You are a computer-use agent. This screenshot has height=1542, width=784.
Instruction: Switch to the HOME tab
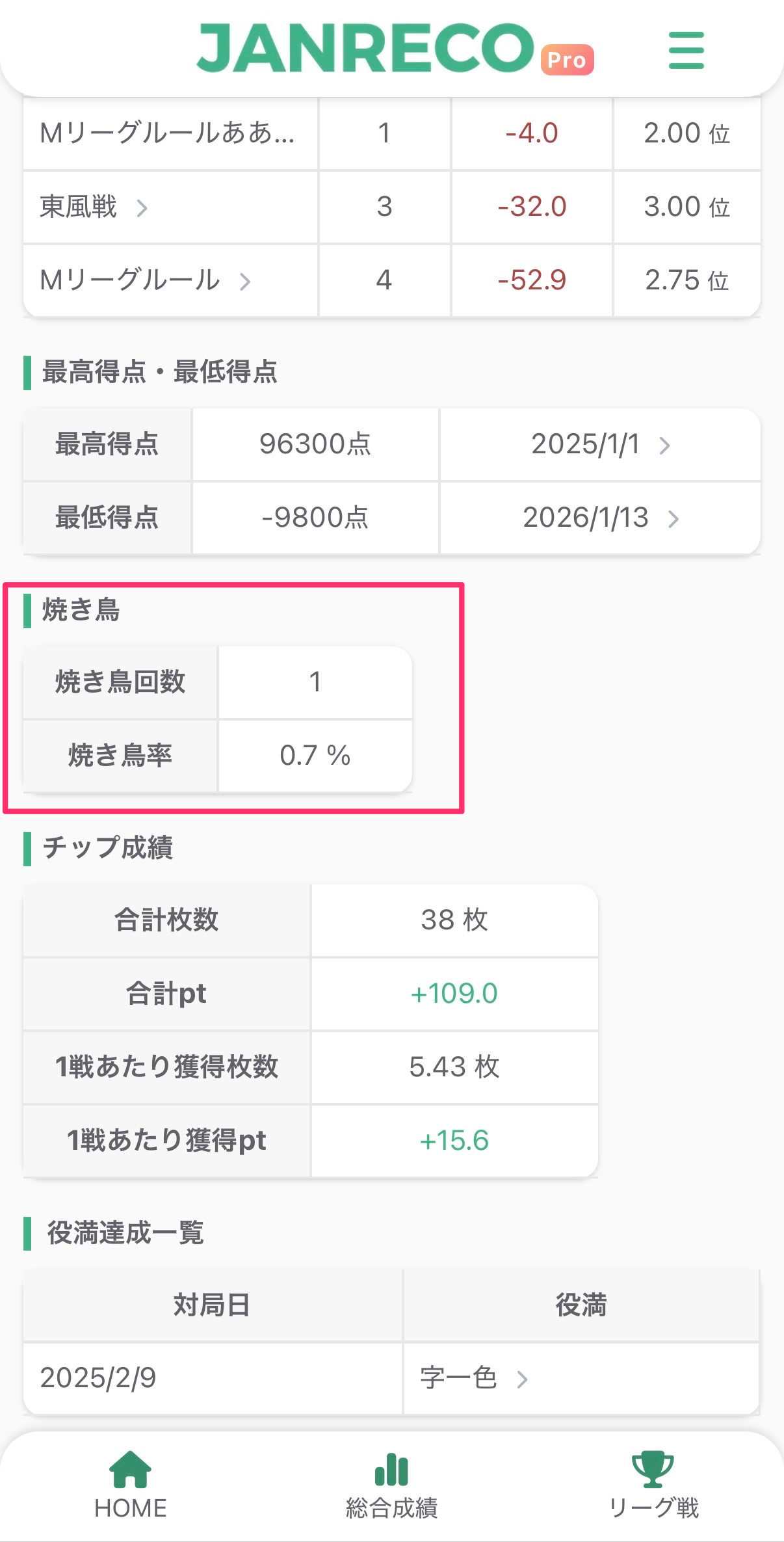click(131, 1508)
